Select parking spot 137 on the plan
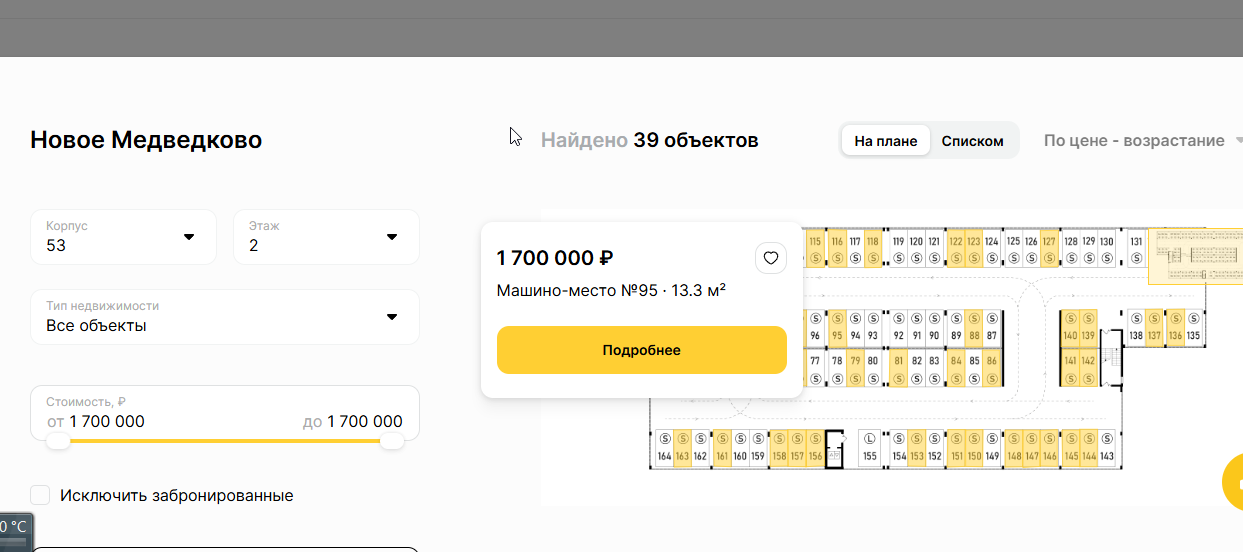The height and width of the screenshot is (552, 1243). [1154, 326]
